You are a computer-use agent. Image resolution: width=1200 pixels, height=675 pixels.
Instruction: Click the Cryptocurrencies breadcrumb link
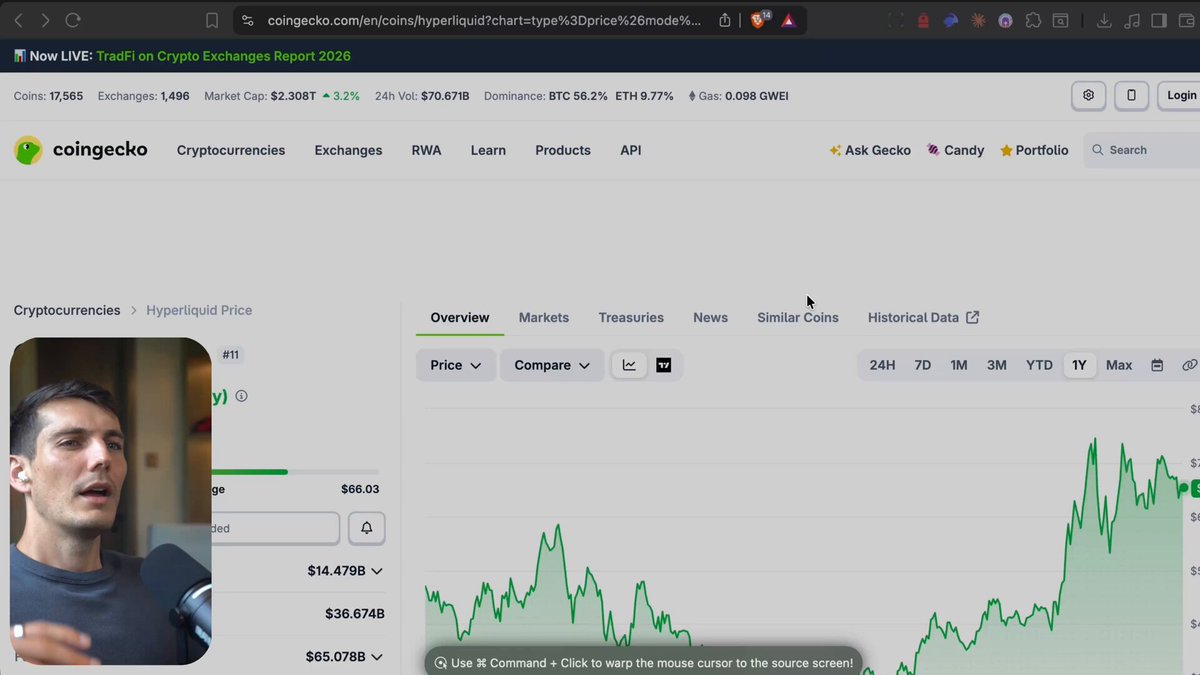(x=67, y=310)
